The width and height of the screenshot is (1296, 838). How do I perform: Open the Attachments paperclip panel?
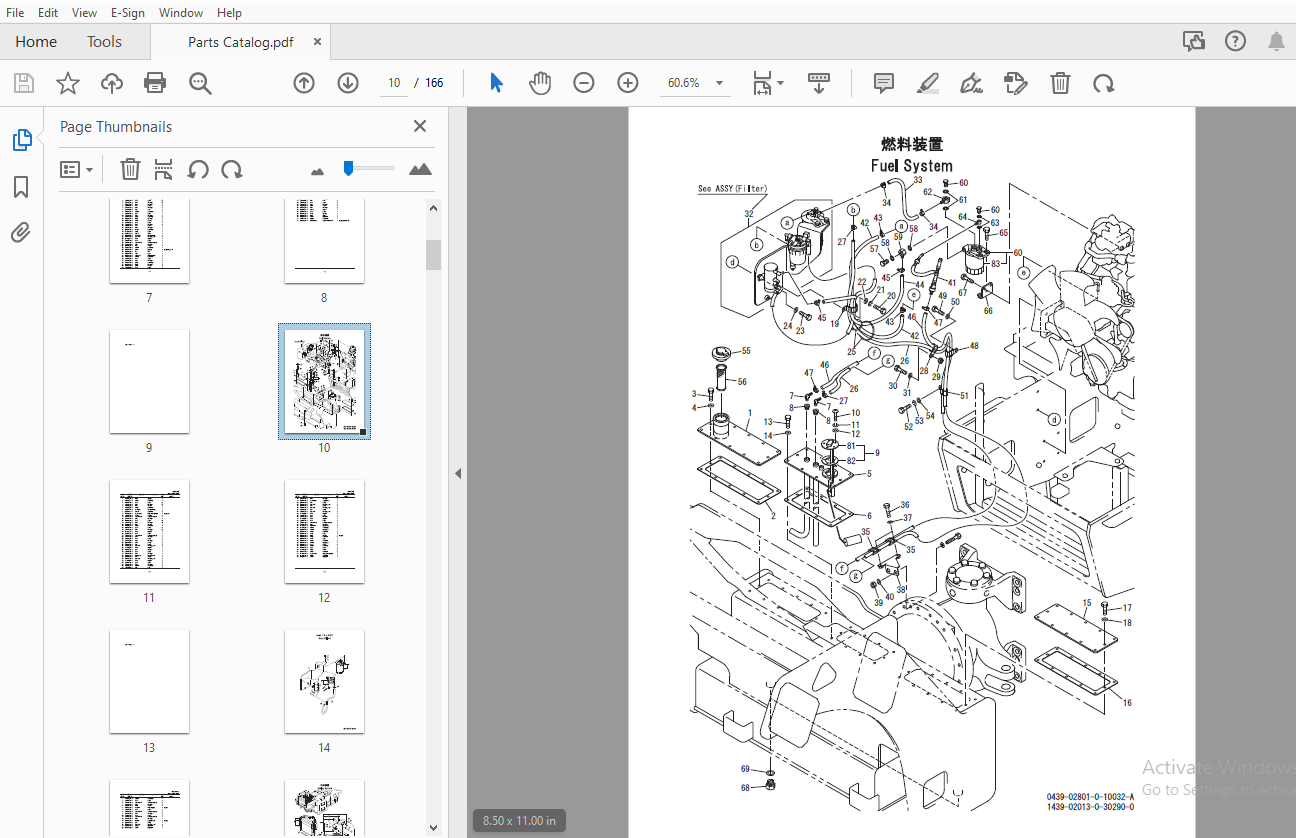pos(22,233)
